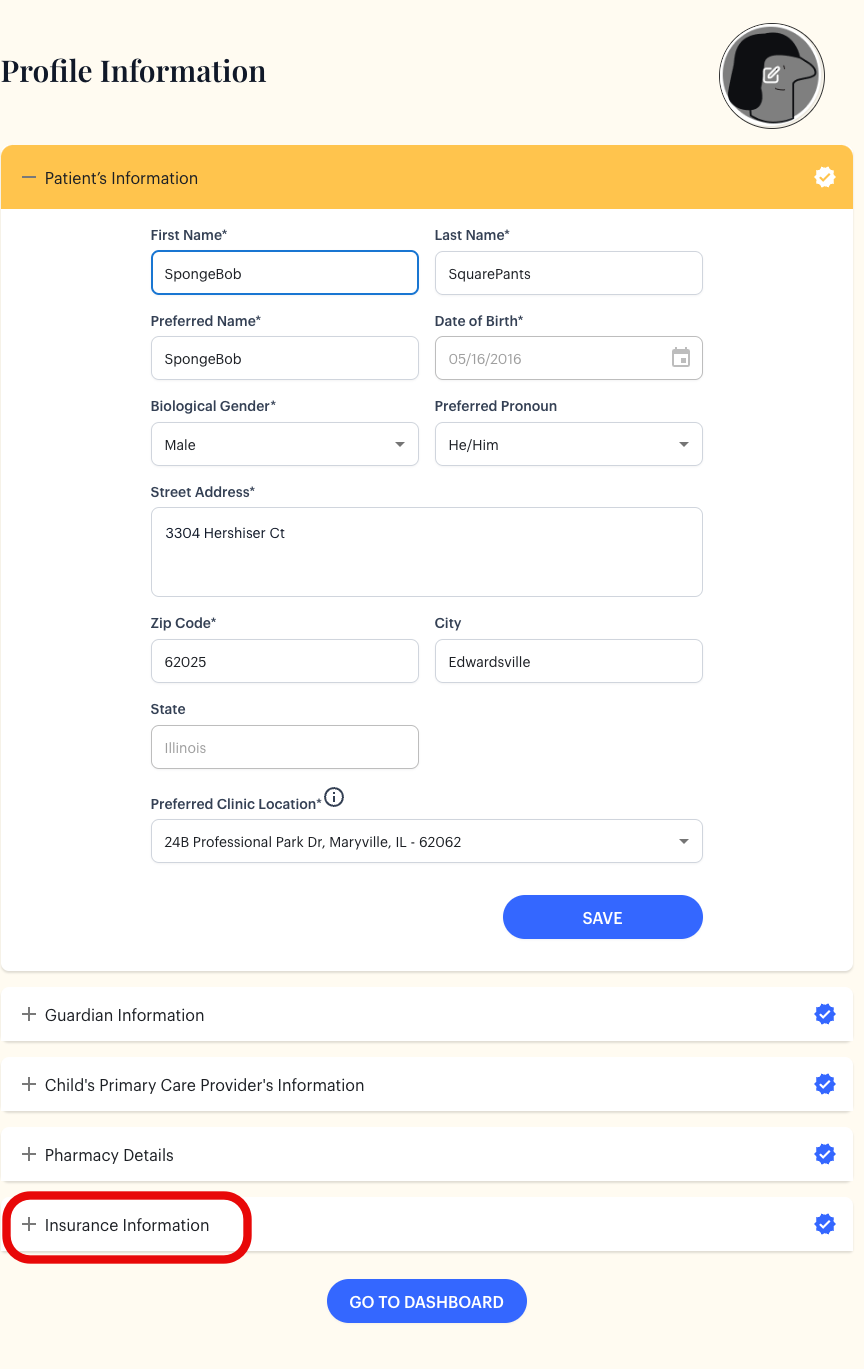Image resolution: width=864 pixels, height=1369 pixels.
Task: Click the info icon beside Preferred Clinic Location
Action: (x=334, y=797)
